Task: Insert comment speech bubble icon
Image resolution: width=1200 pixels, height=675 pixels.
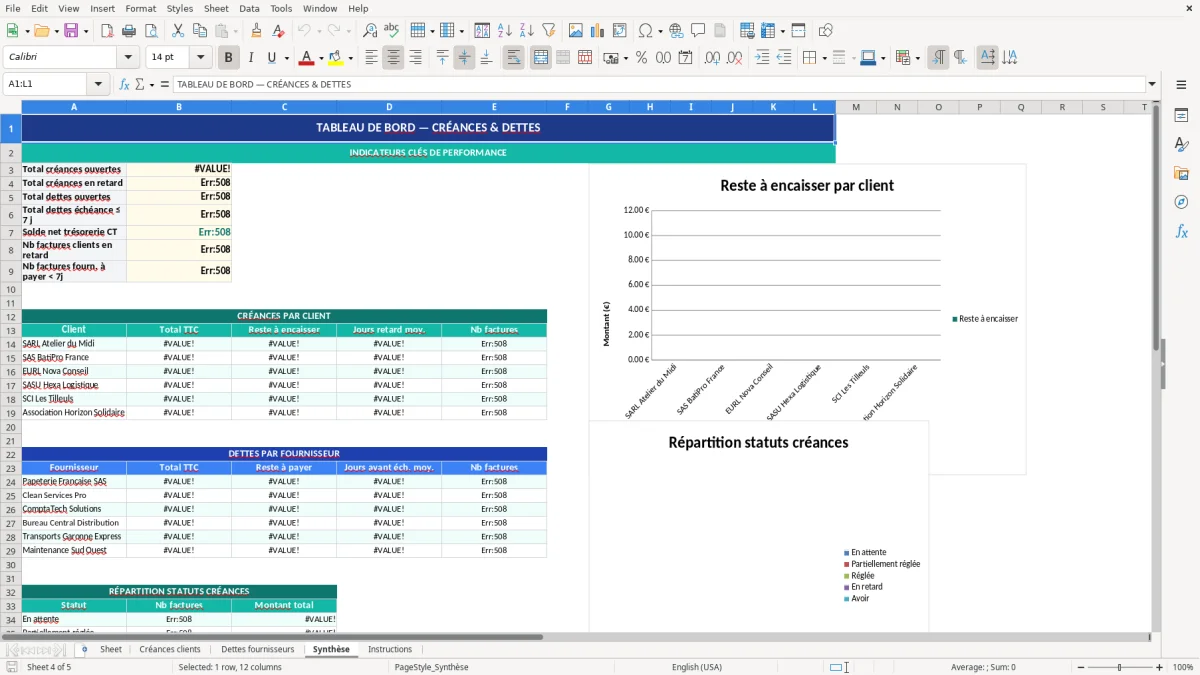Action: 698,31
